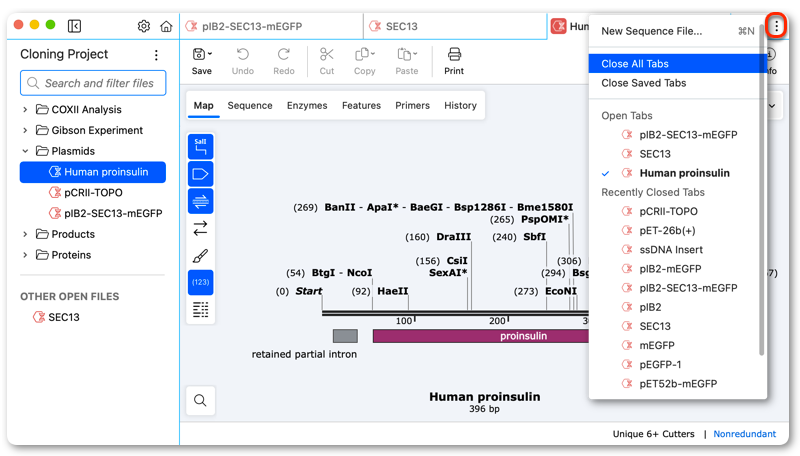The height and width of the screenshot is (456, 800).
Task: Click the Redo toolbar button
Action: (284, 61)
